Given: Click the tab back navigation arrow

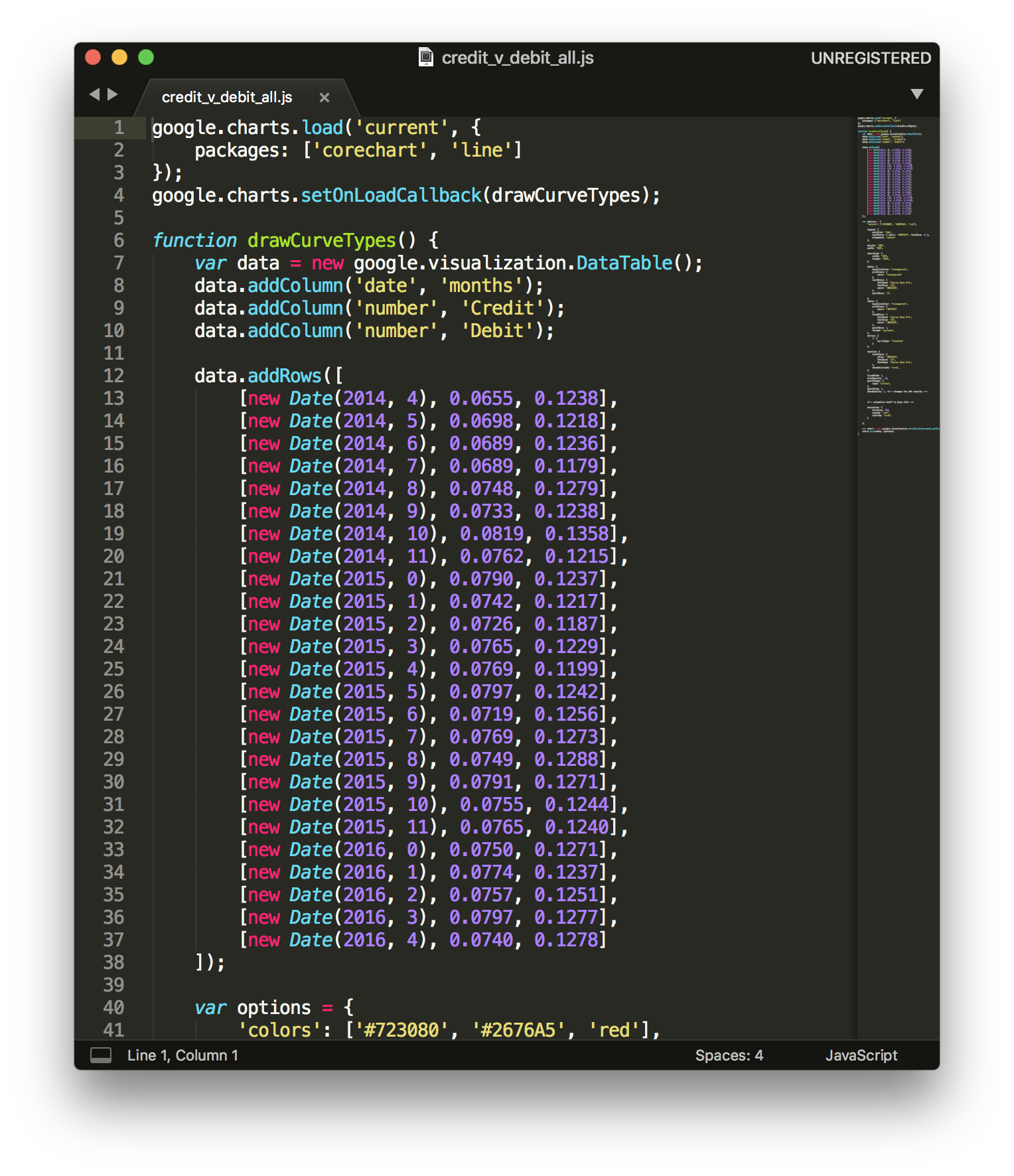Looking at the screenshot, I should [94, 94].
